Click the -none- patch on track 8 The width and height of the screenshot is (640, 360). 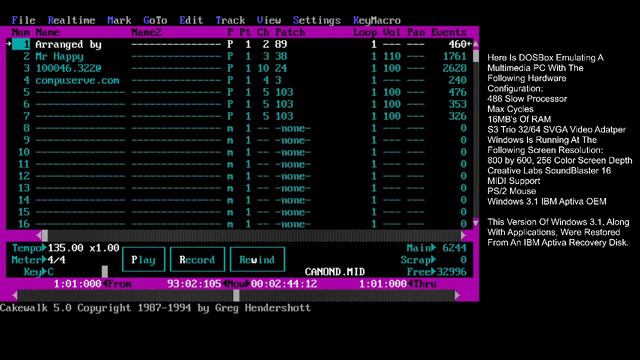(293, 129)
